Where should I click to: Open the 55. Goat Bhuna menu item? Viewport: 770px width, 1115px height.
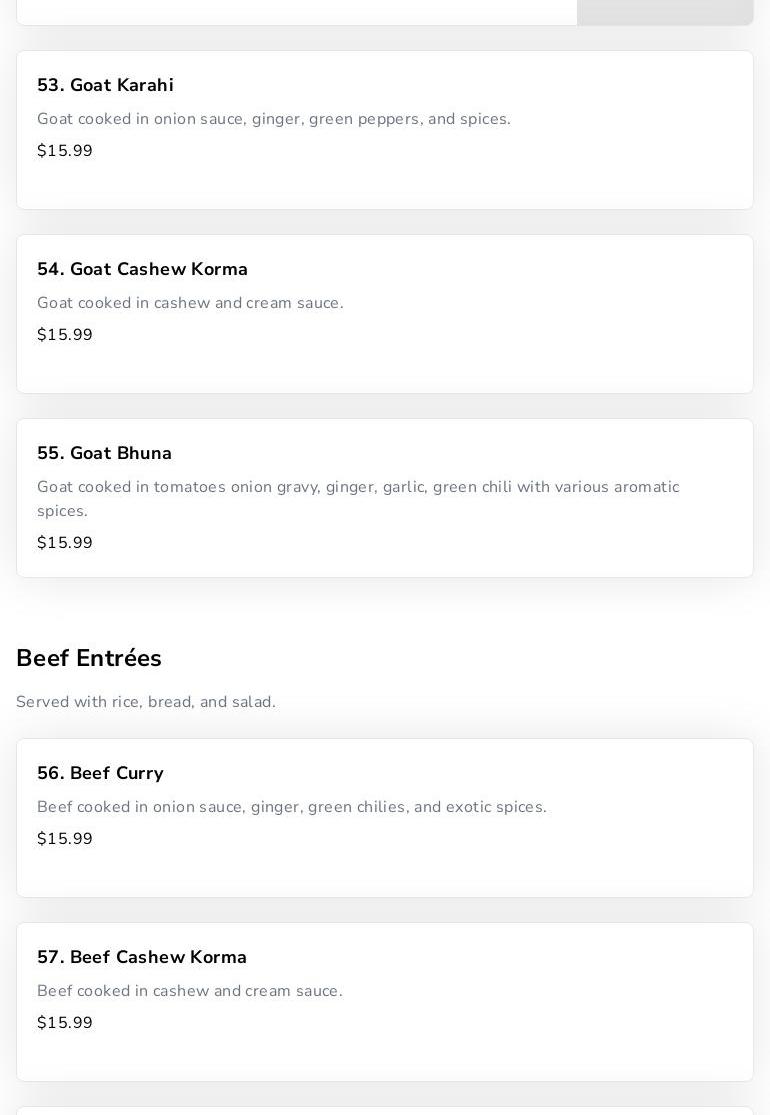click(104, 454)
